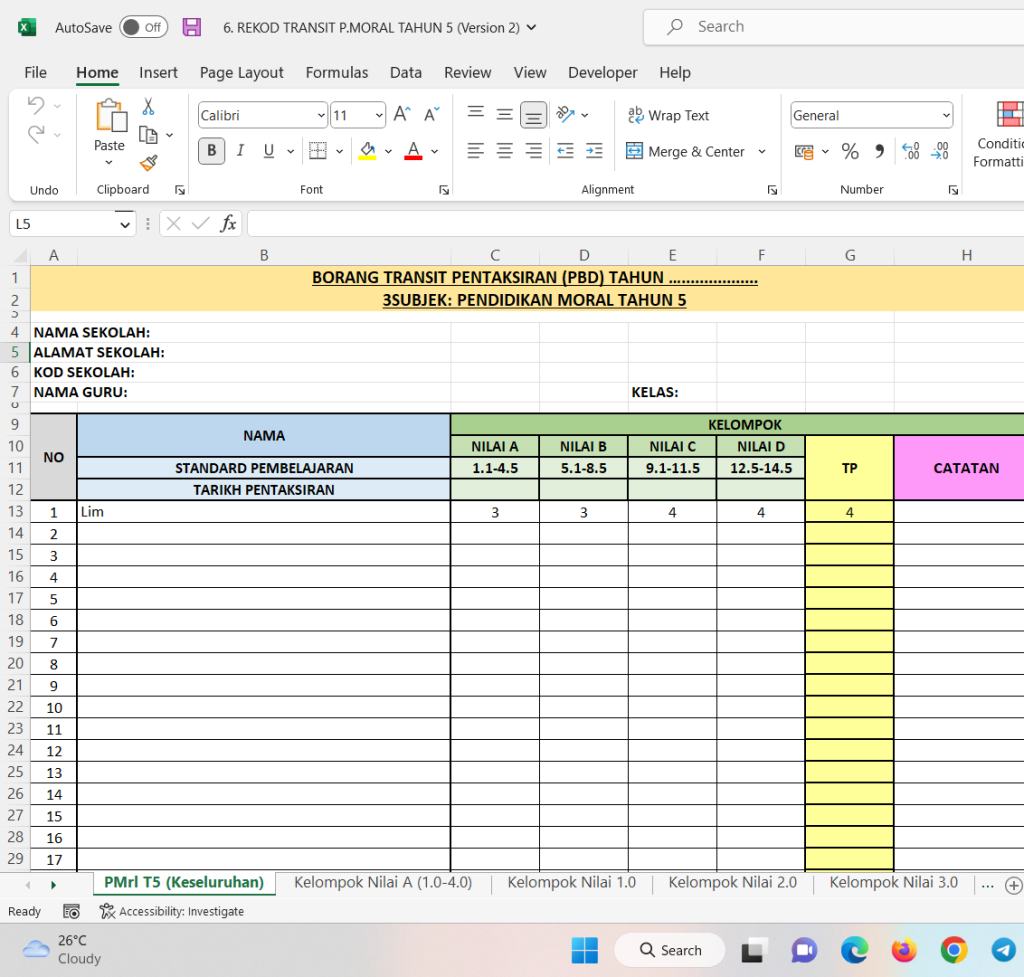Click the Save floppy disk icon

pos(192,27)
